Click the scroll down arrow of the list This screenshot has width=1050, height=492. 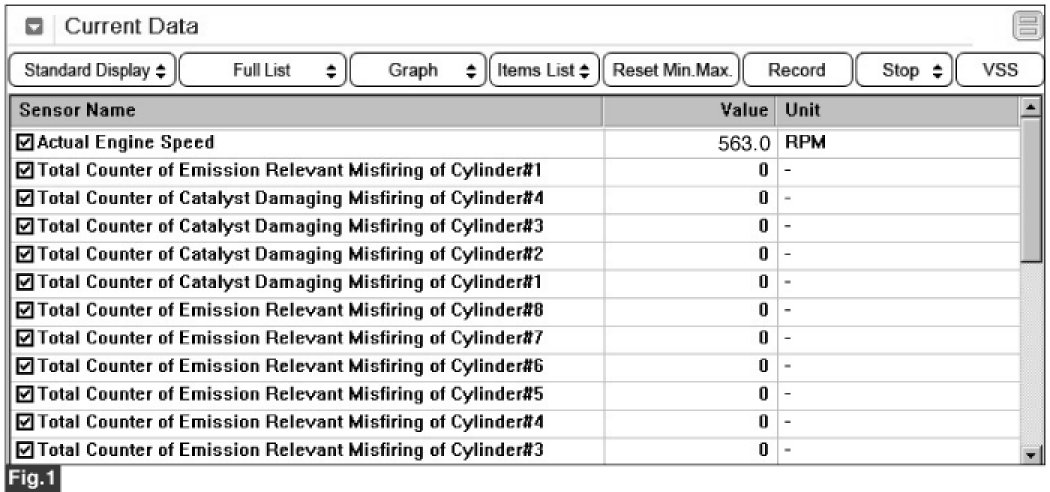pos(1029,455)
